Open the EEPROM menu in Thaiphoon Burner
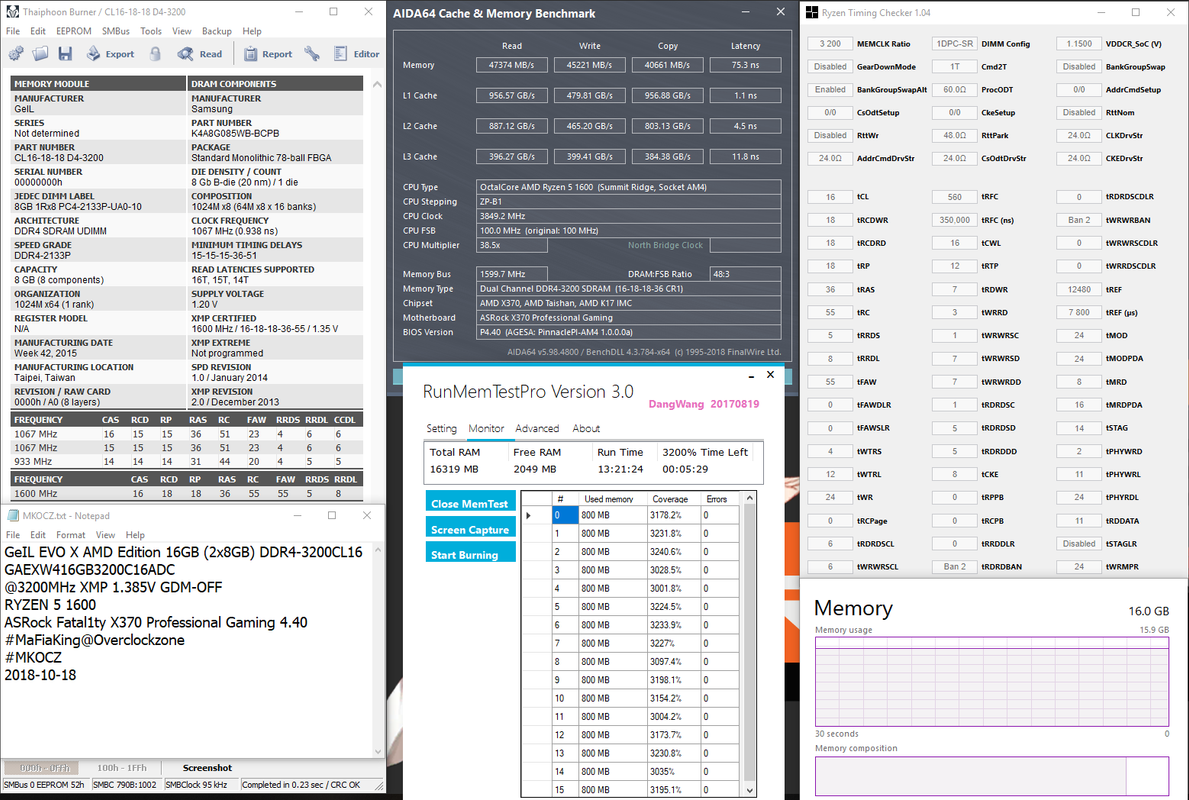The width and height of the screenshot is (1189, 800). [74, 31]
